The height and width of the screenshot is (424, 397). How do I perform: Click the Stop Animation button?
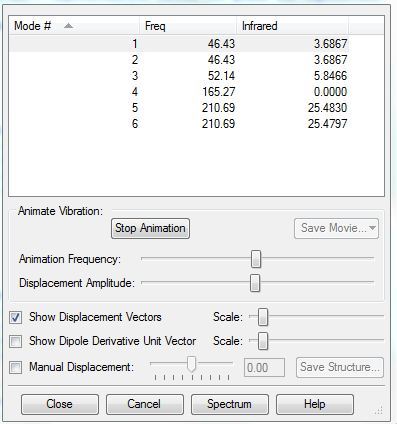[x=150, y=228]
